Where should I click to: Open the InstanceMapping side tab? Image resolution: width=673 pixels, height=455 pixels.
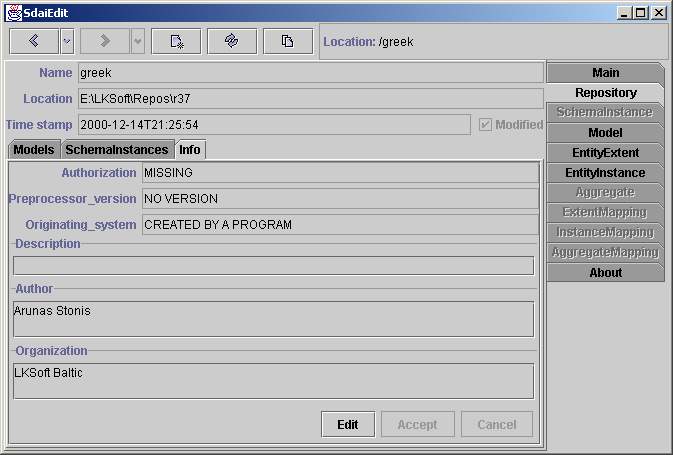[605, 232]
